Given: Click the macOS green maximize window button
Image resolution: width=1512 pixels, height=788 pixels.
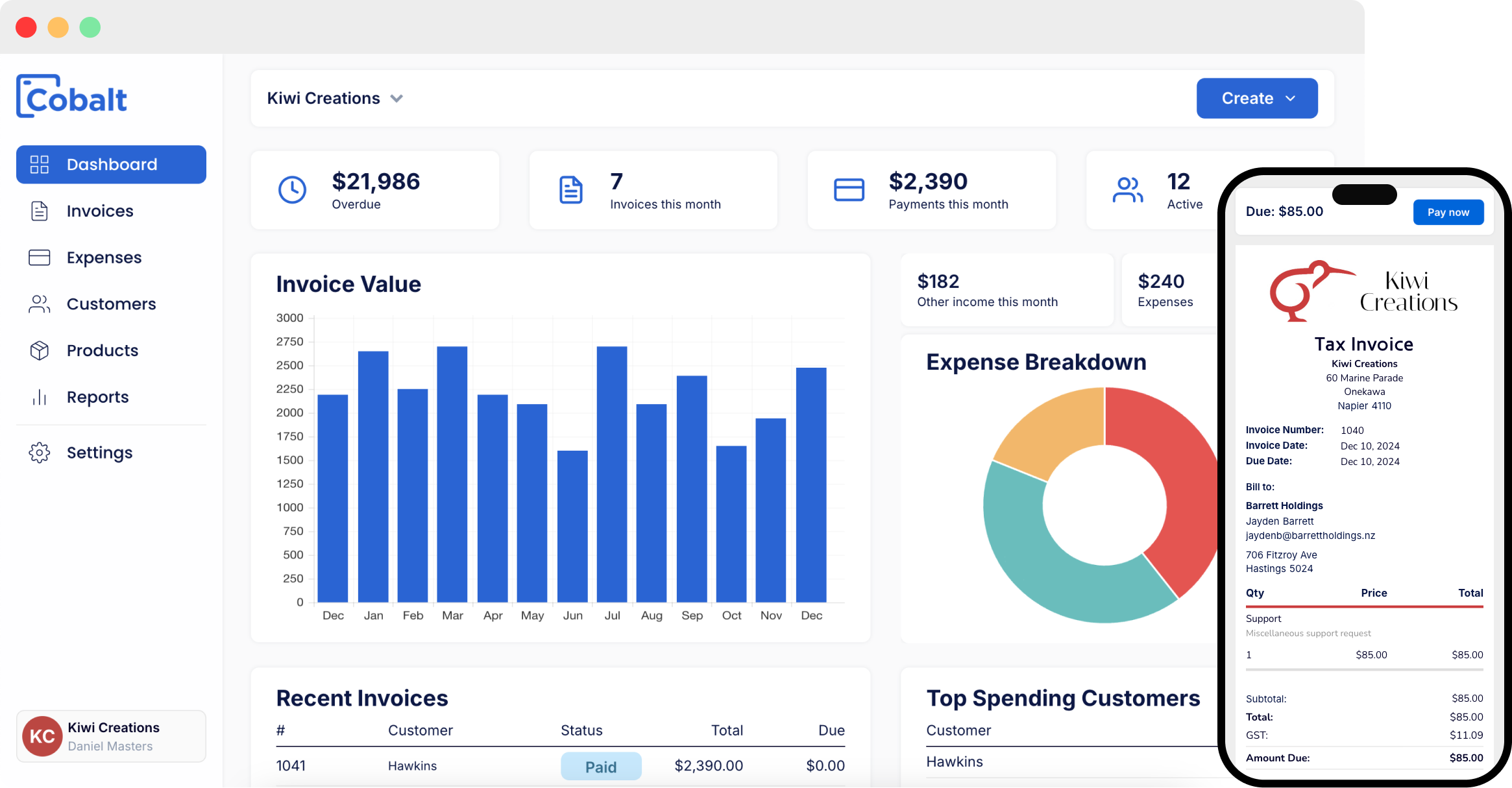Looking at the screenshot, I should (x=90, y=27).
